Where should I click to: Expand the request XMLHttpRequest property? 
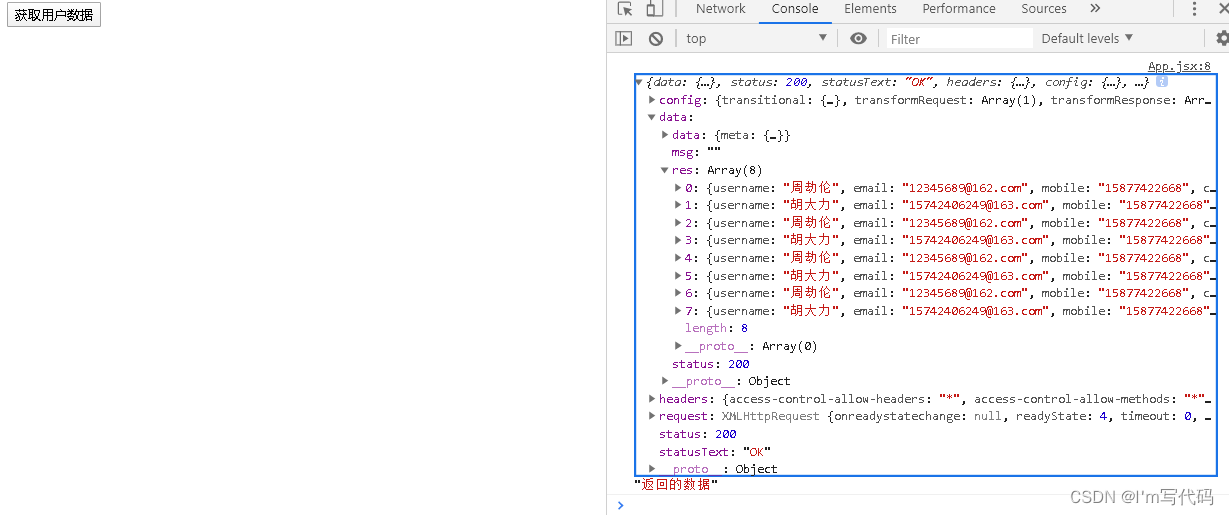coord(652,416)
